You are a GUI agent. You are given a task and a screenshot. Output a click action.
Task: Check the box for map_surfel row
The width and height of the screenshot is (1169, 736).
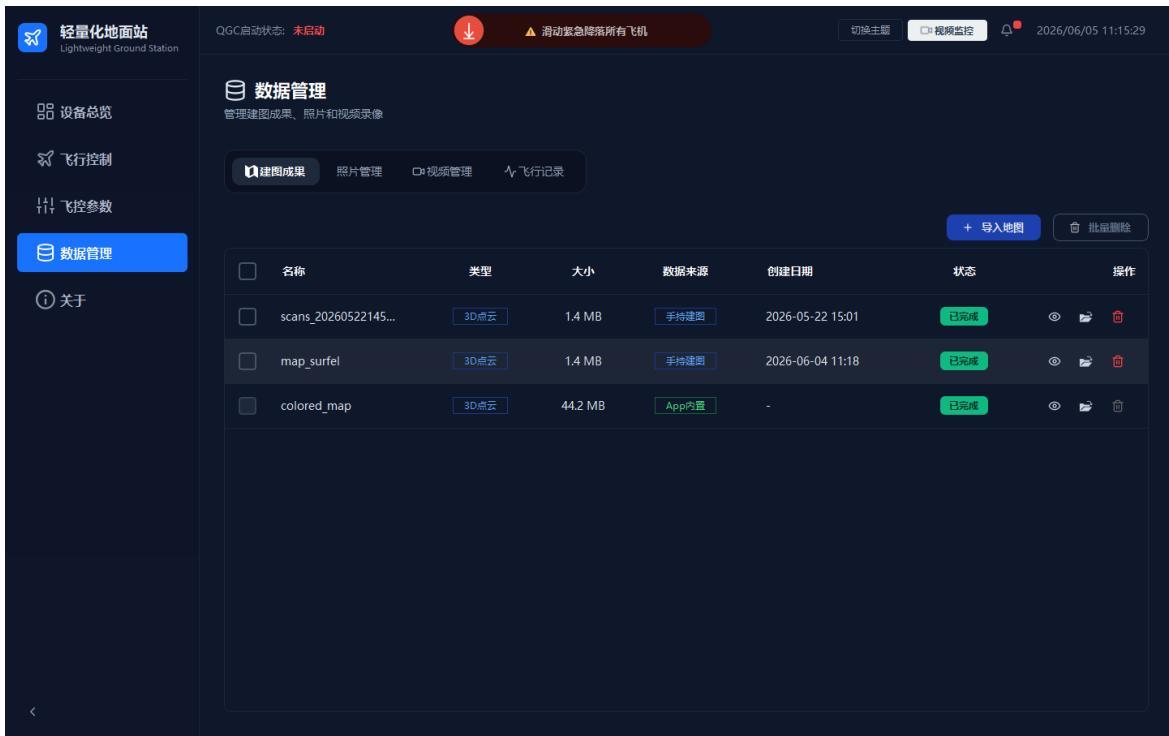click(248, 362)
